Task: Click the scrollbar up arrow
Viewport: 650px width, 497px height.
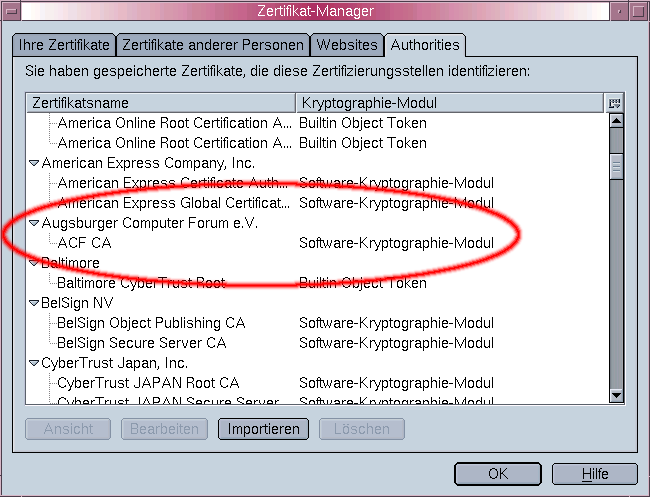Action: pyautogui.click(x=616, y=121)
